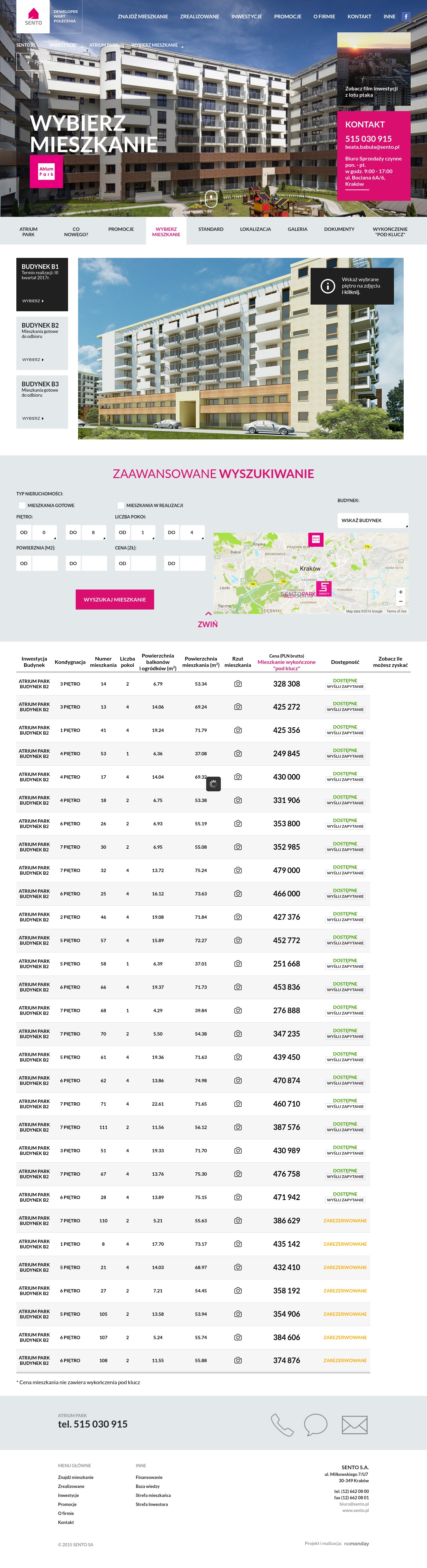Image resolution: width=427 pixels, height=1568 pixels.
Task: Enable the Mieszkania gotowe checkbox
Action: click(22, 505)
